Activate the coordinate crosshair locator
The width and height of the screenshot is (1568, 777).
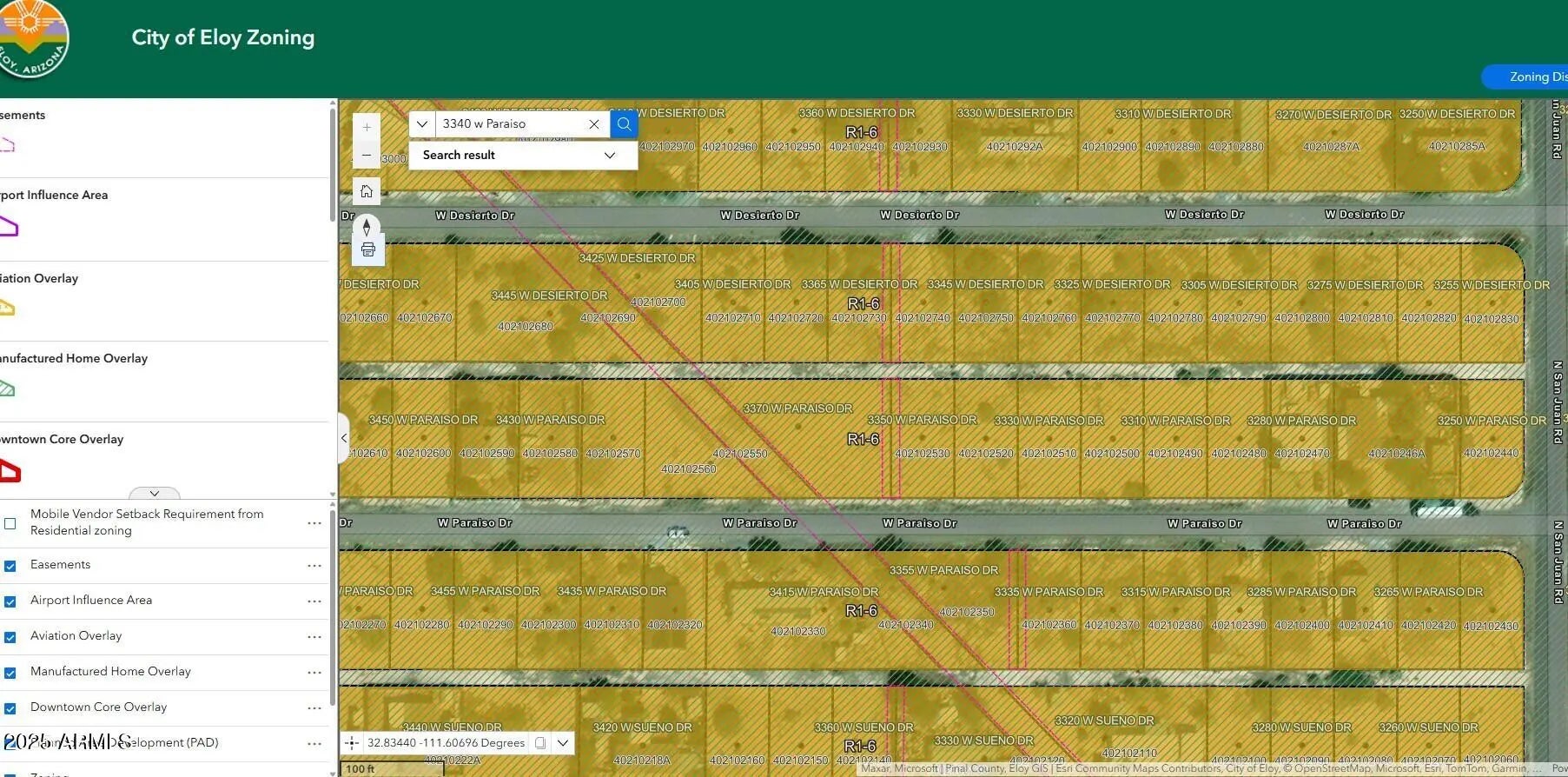[x=352, y=743]
